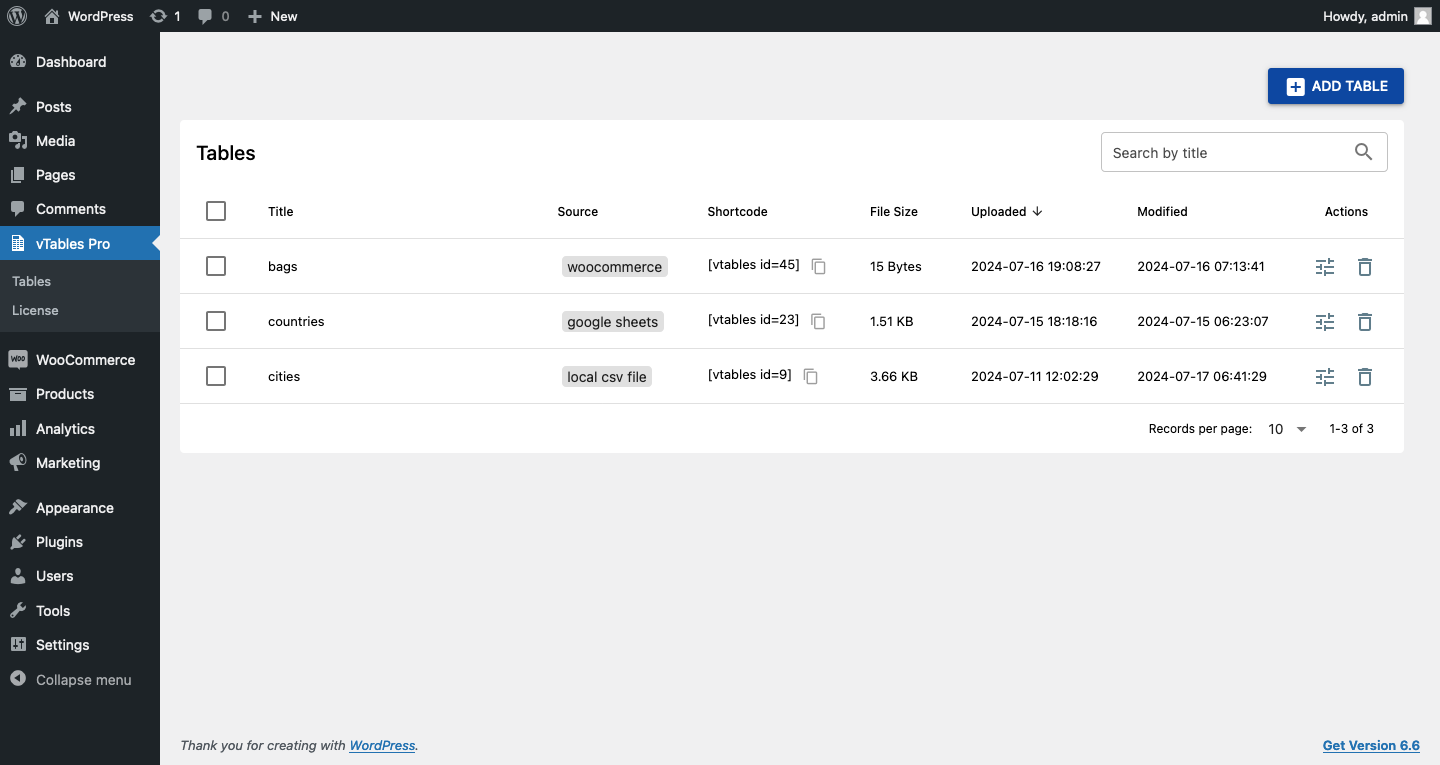Sort by the Source column header
The width and height of the screenshot is (1440, 765).
coord(578,212)
